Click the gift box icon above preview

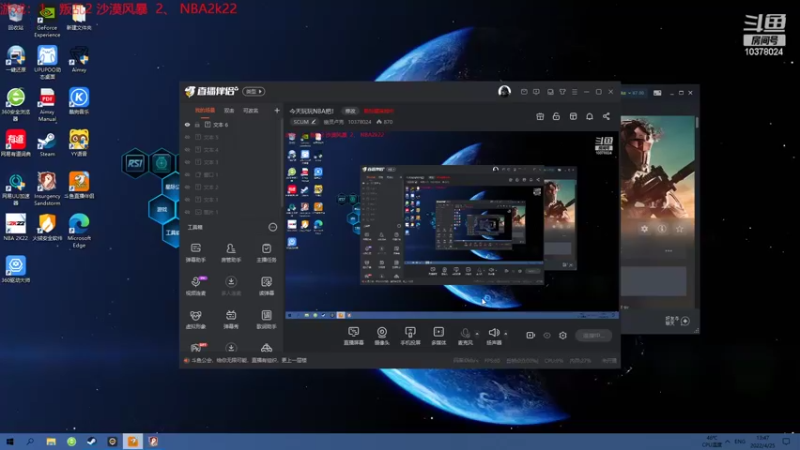click(540, 116)
